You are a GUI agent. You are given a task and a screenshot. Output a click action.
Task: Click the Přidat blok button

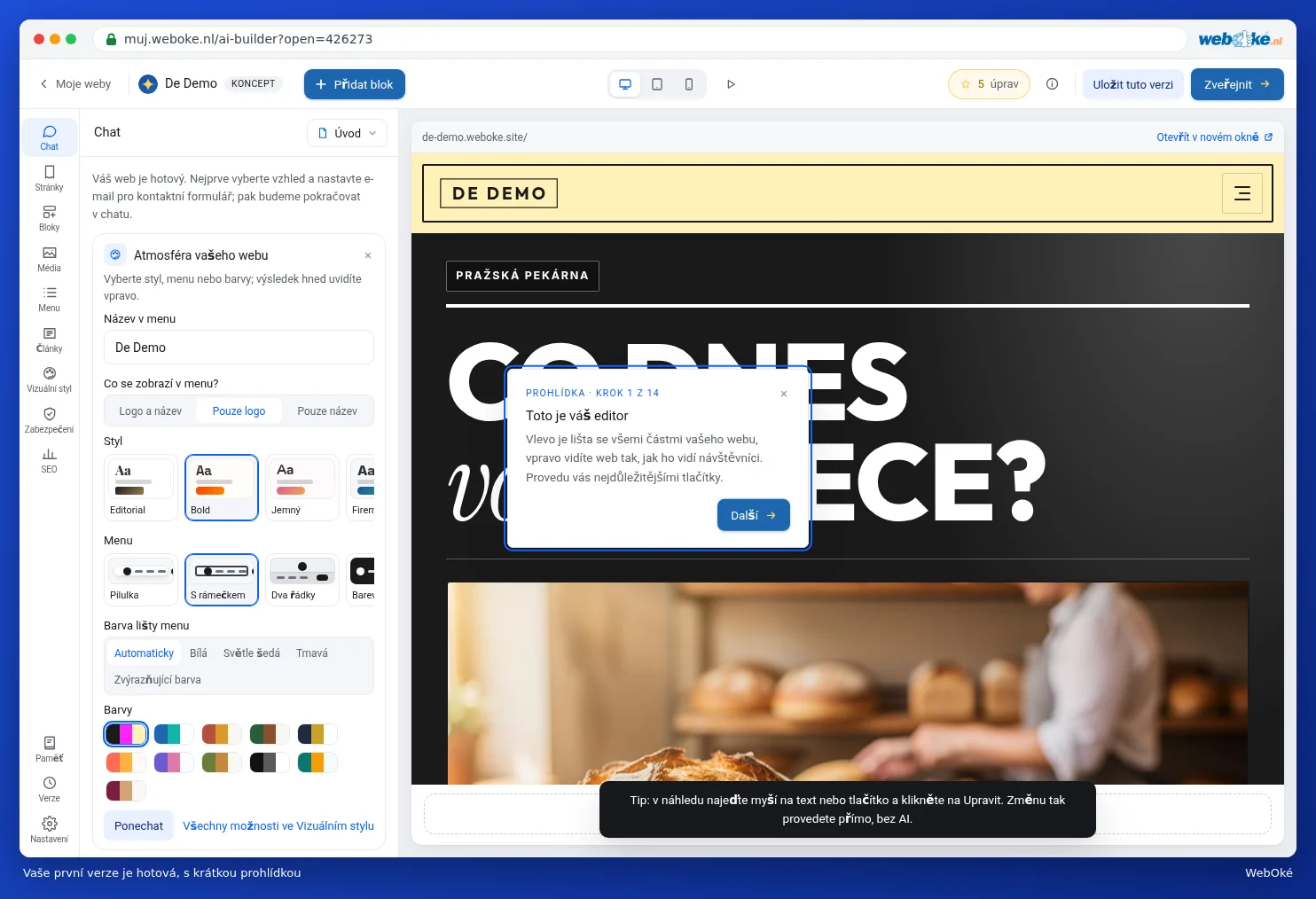point(355,84)
